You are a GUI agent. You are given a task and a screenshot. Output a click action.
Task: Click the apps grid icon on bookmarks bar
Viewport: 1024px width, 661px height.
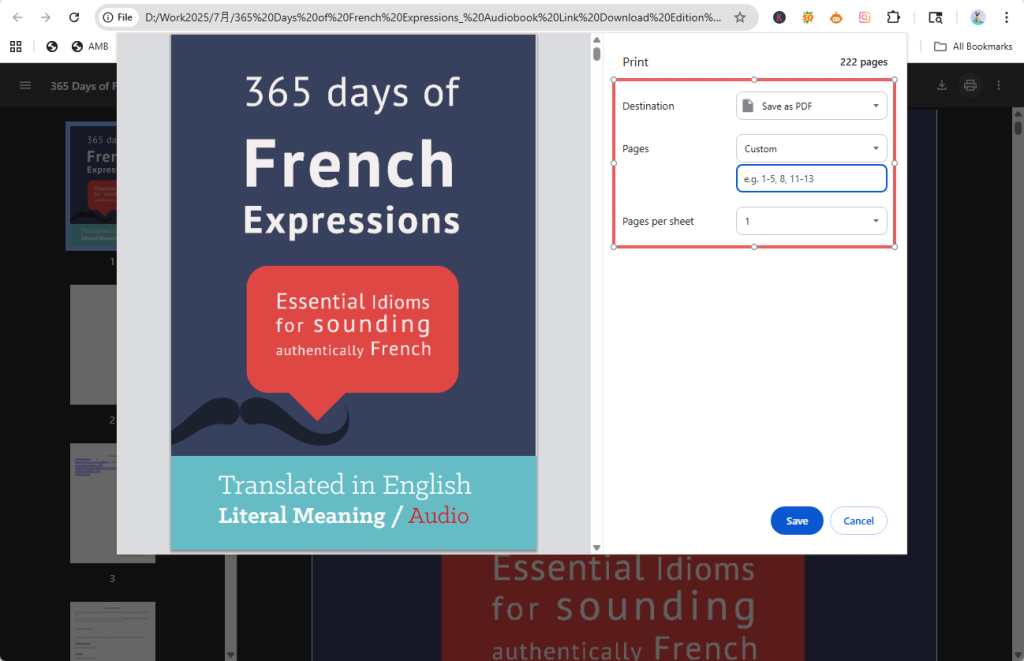14,46
